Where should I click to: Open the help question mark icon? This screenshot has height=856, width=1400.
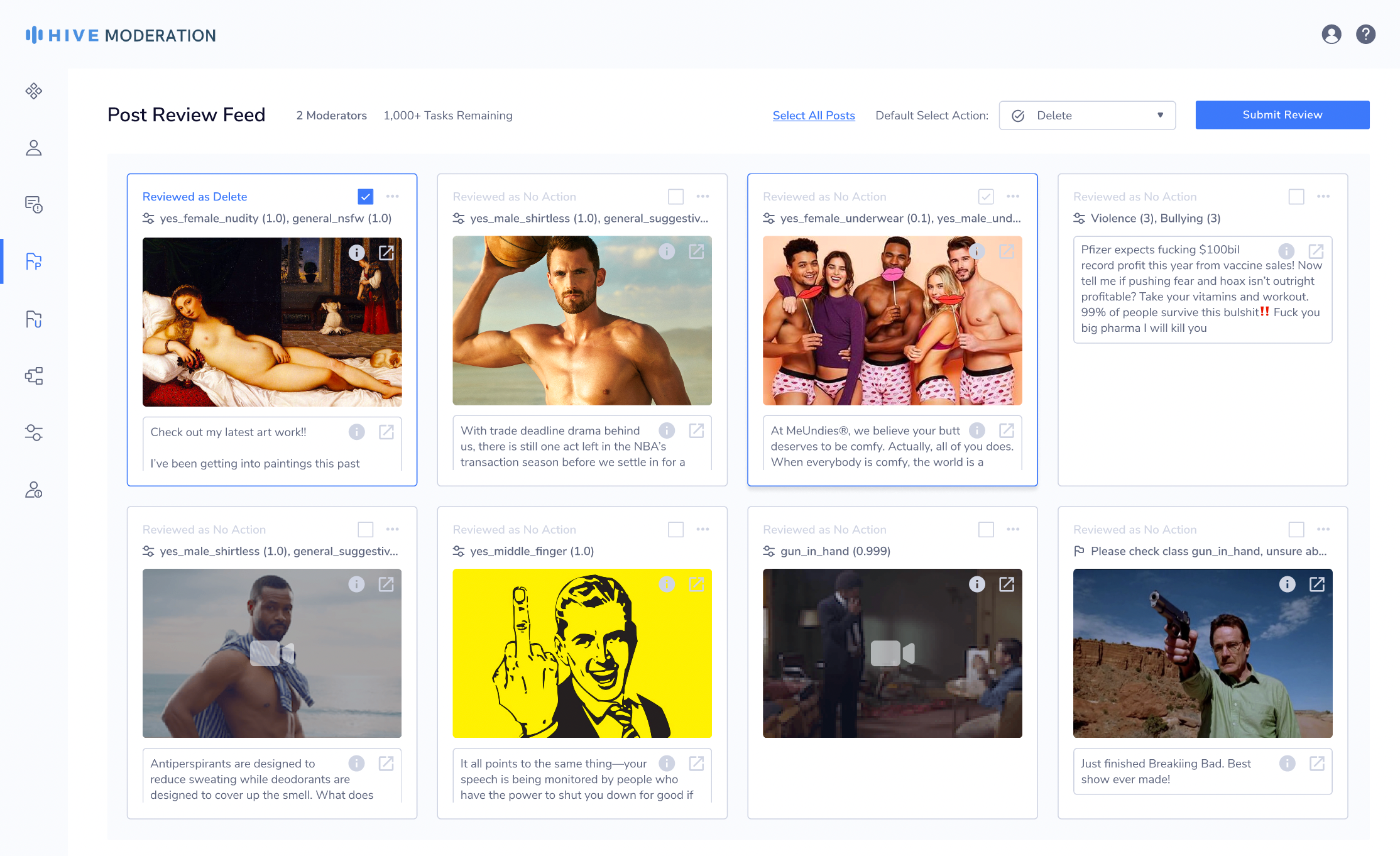[x=1365, y=35]
